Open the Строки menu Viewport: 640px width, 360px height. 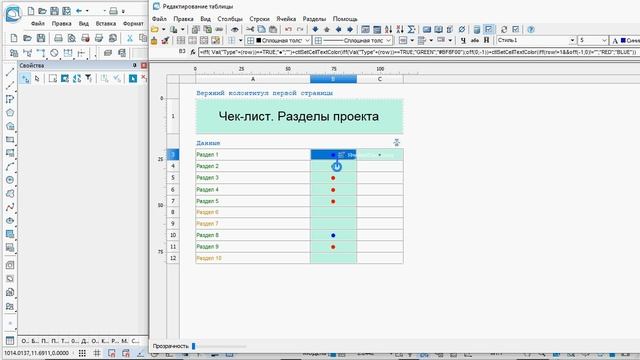[x=259, y=19]
